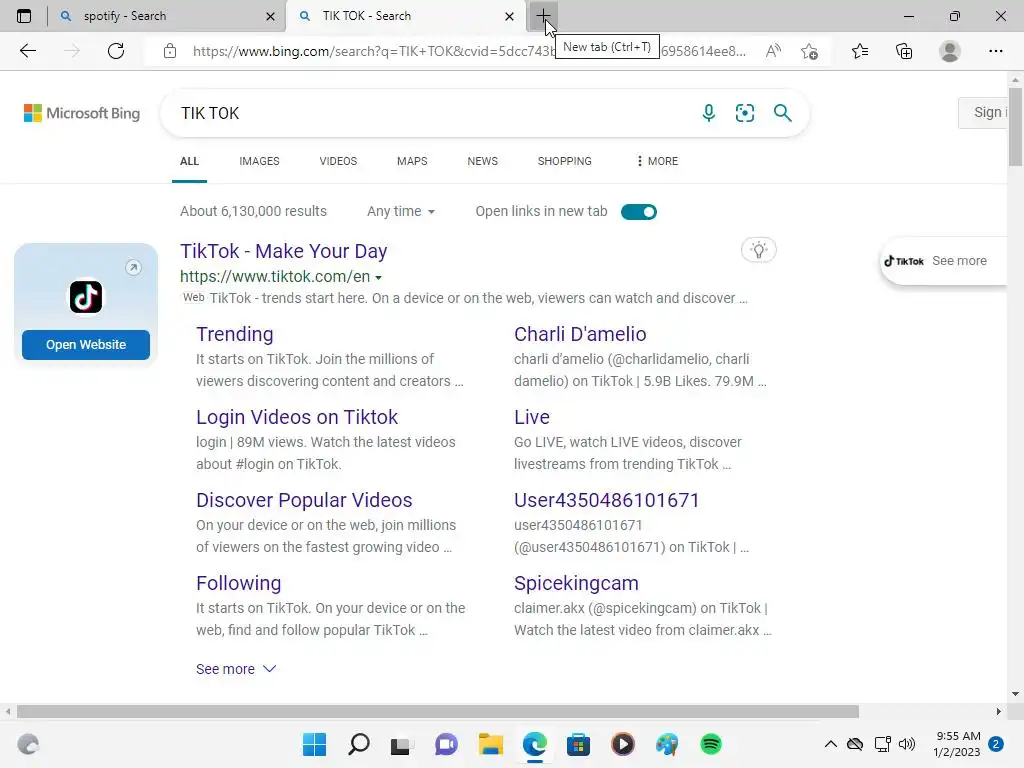Refresh the current page

tap(116, 51)
